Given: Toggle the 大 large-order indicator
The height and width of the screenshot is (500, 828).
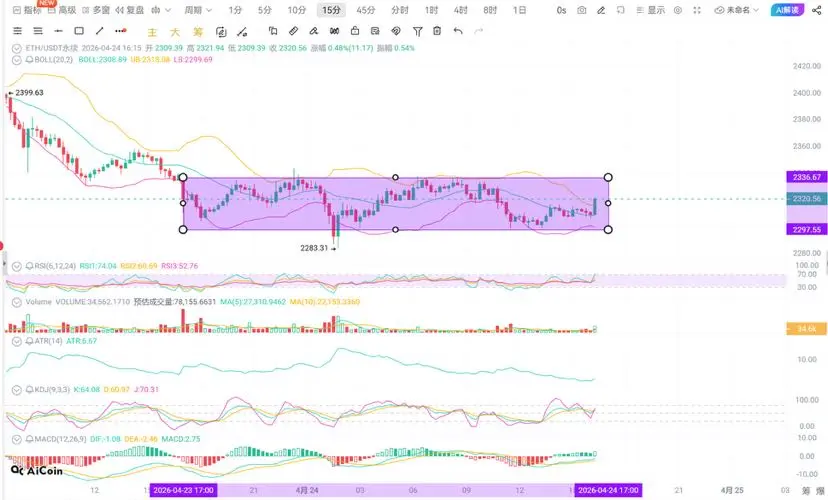Looking at the screenshot, I should click(175, 32).
